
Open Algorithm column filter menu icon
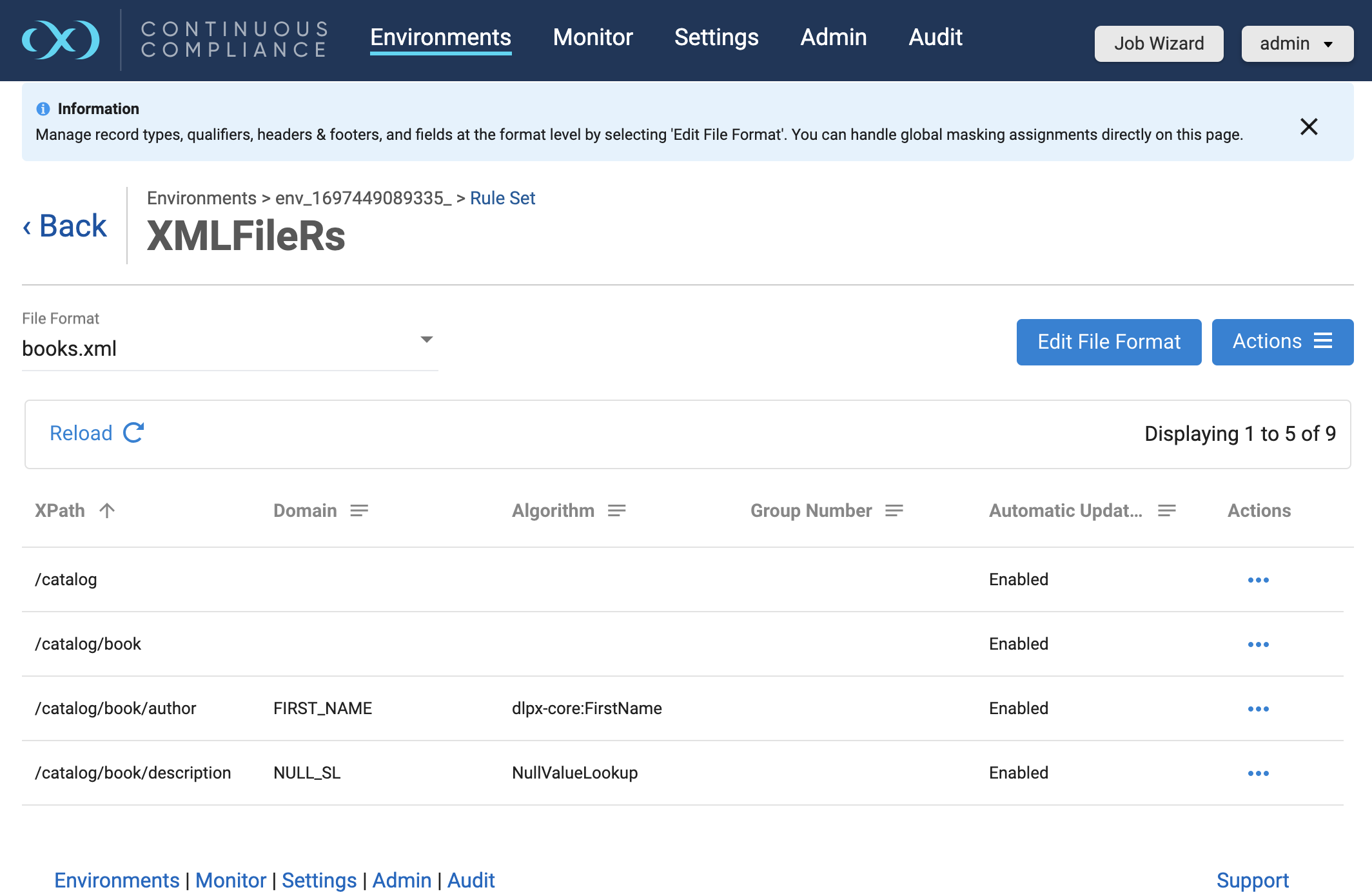tap(616, 510)
